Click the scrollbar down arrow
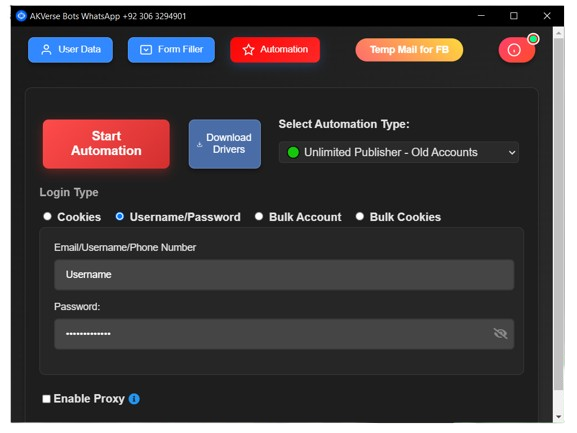577x433 pixels. (x=559, y=417)
